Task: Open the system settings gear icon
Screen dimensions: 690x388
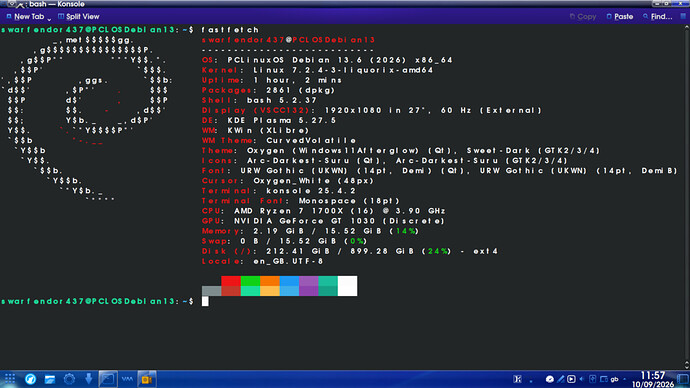Action: [x=69, y=379]
